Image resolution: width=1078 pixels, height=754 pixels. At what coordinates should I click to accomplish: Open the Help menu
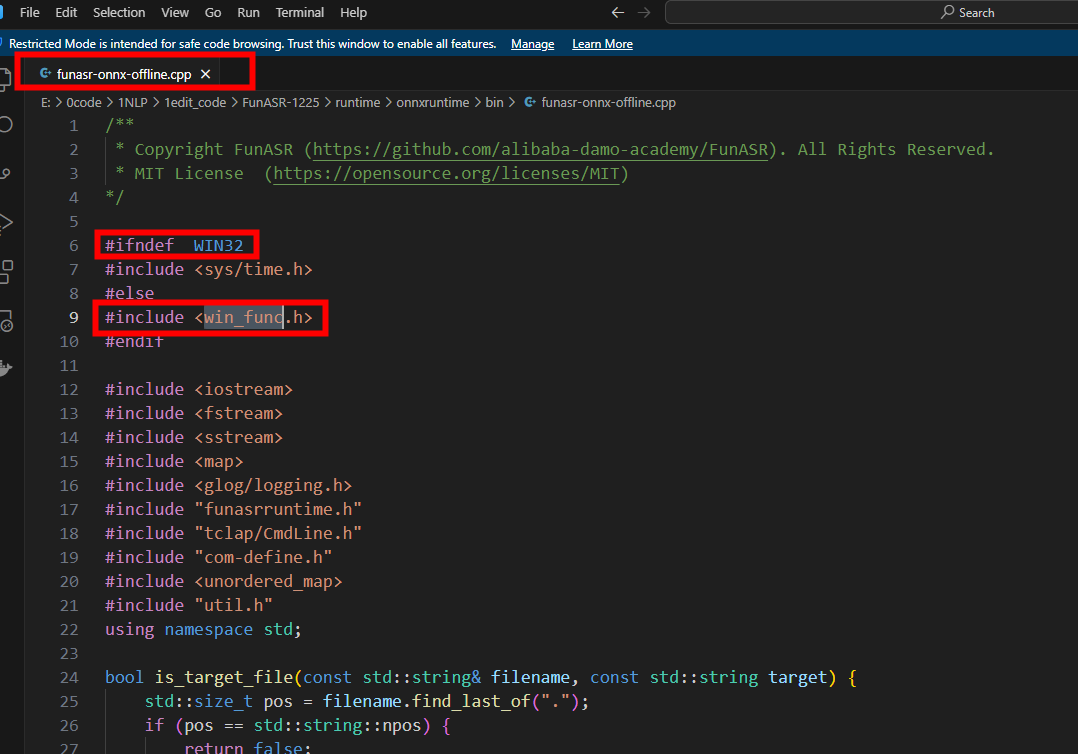[353, 12]
